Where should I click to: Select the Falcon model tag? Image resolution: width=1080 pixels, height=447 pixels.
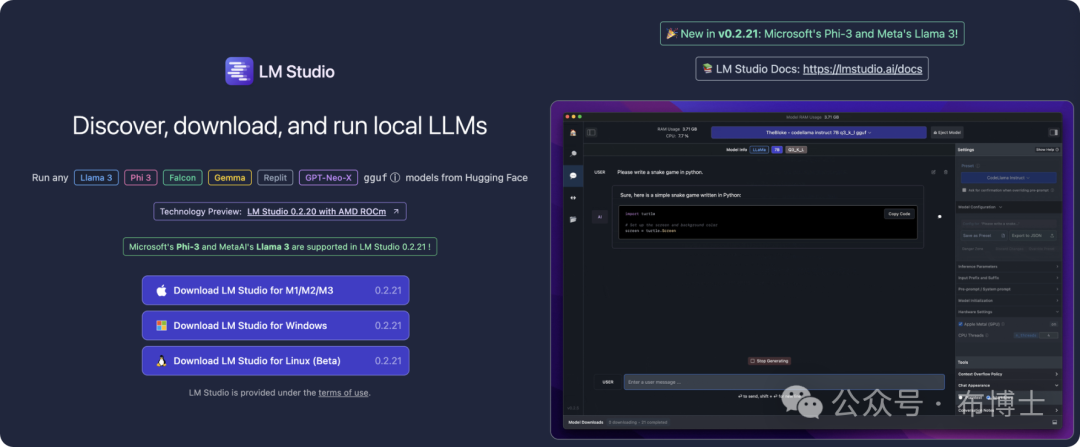pos(183,178)
